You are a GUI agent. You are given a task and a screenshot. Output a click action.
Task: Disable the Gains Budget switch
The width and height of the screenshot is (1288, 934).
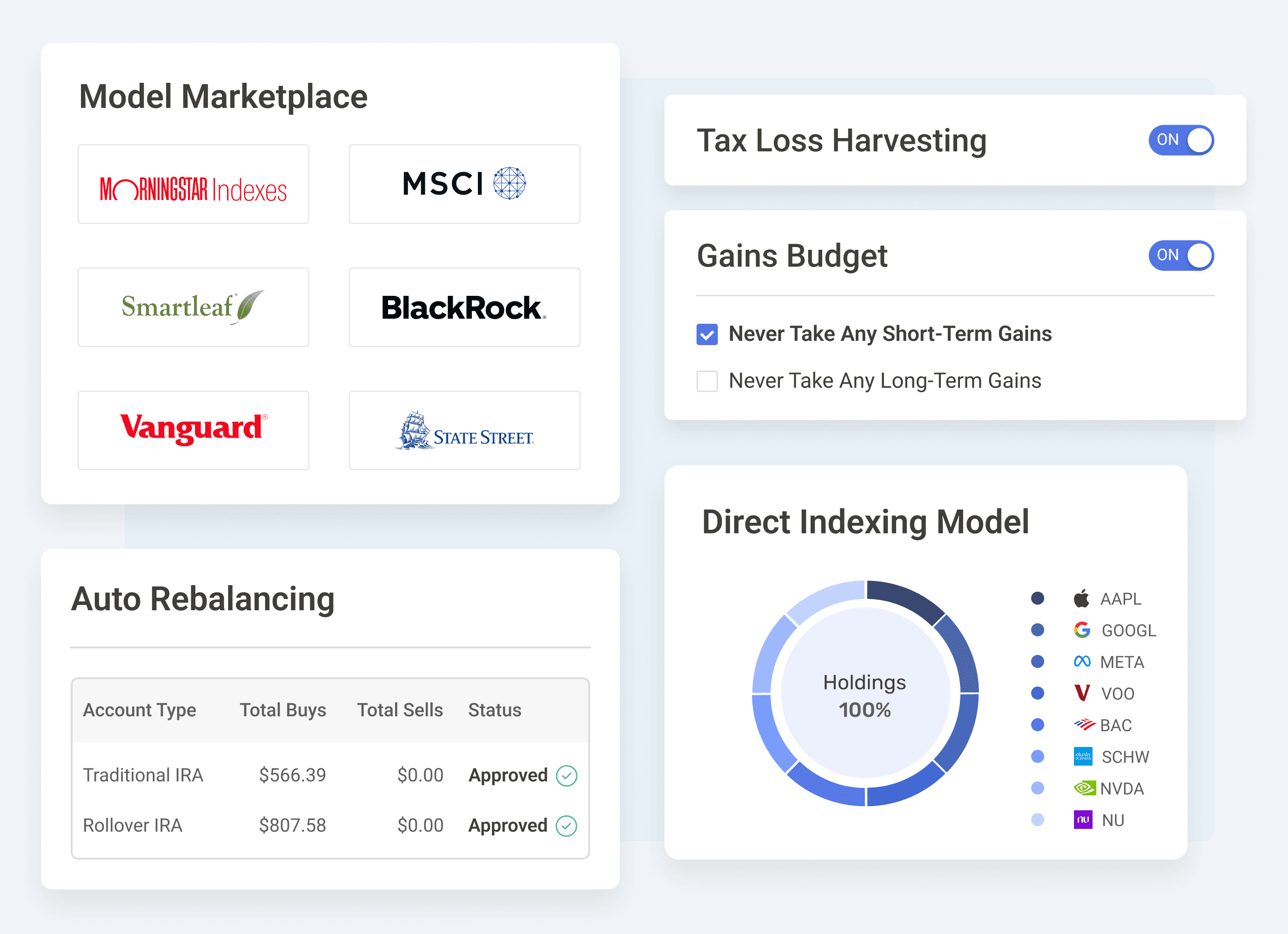click(x=1181, y=255)
